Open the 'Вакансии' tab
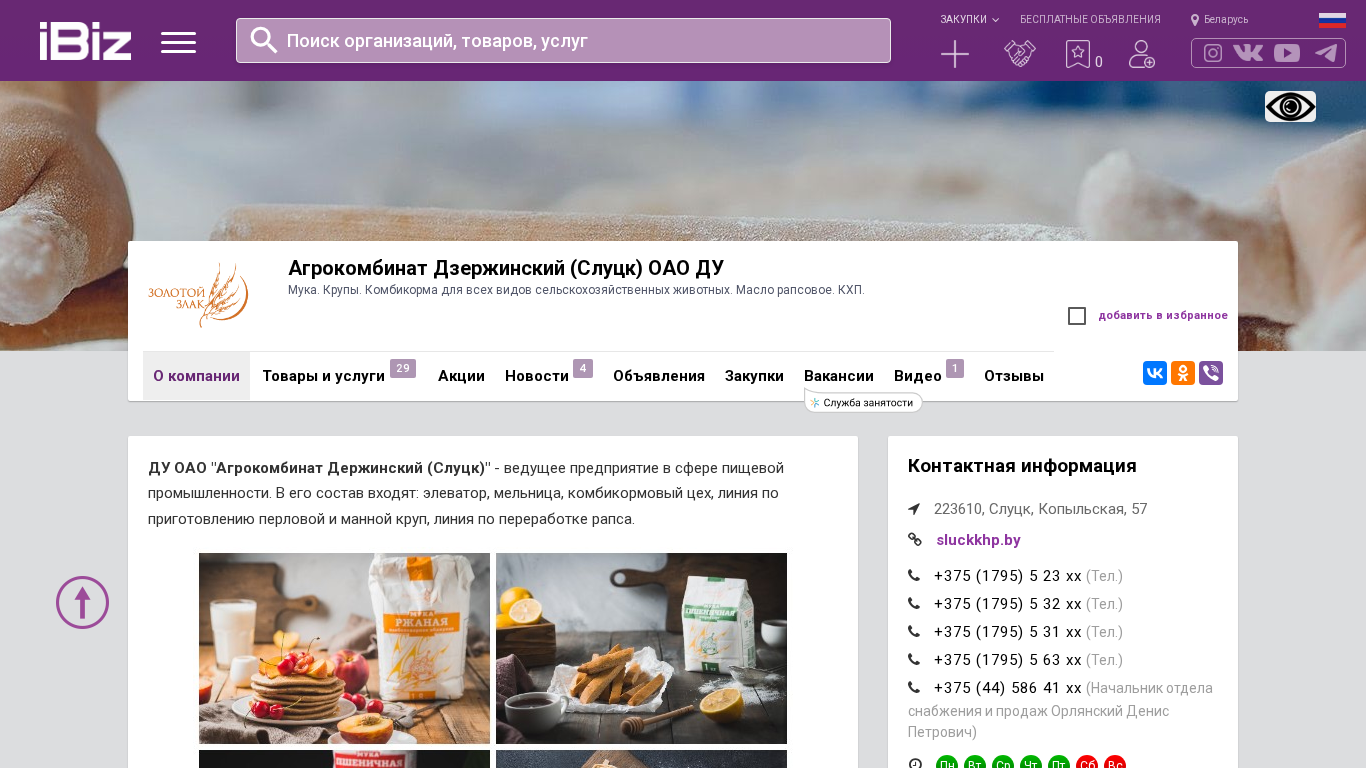 [x=839, y=376]
